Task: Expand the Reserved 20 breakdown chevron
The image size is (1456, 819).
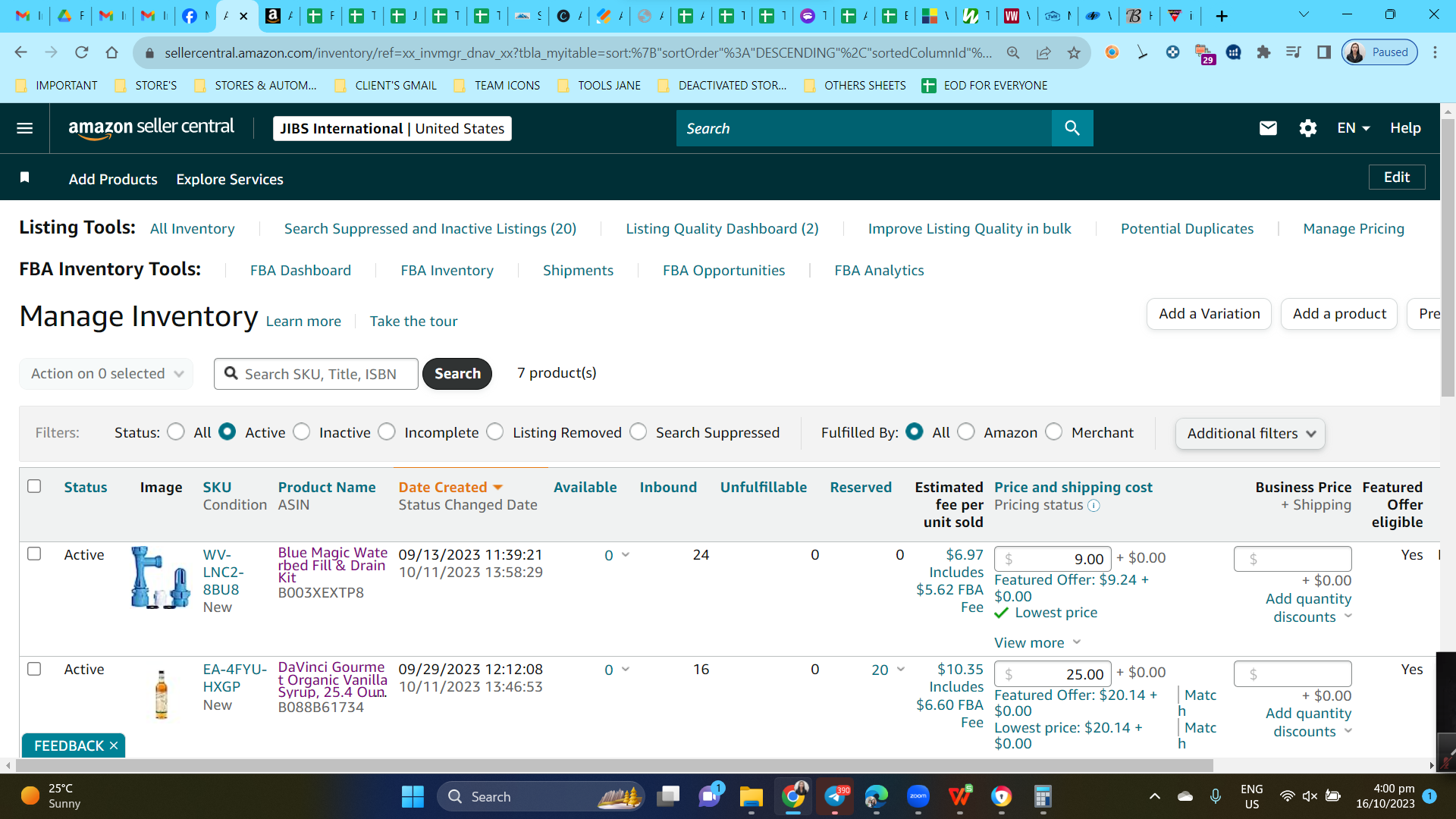Action: pos(901,670)
